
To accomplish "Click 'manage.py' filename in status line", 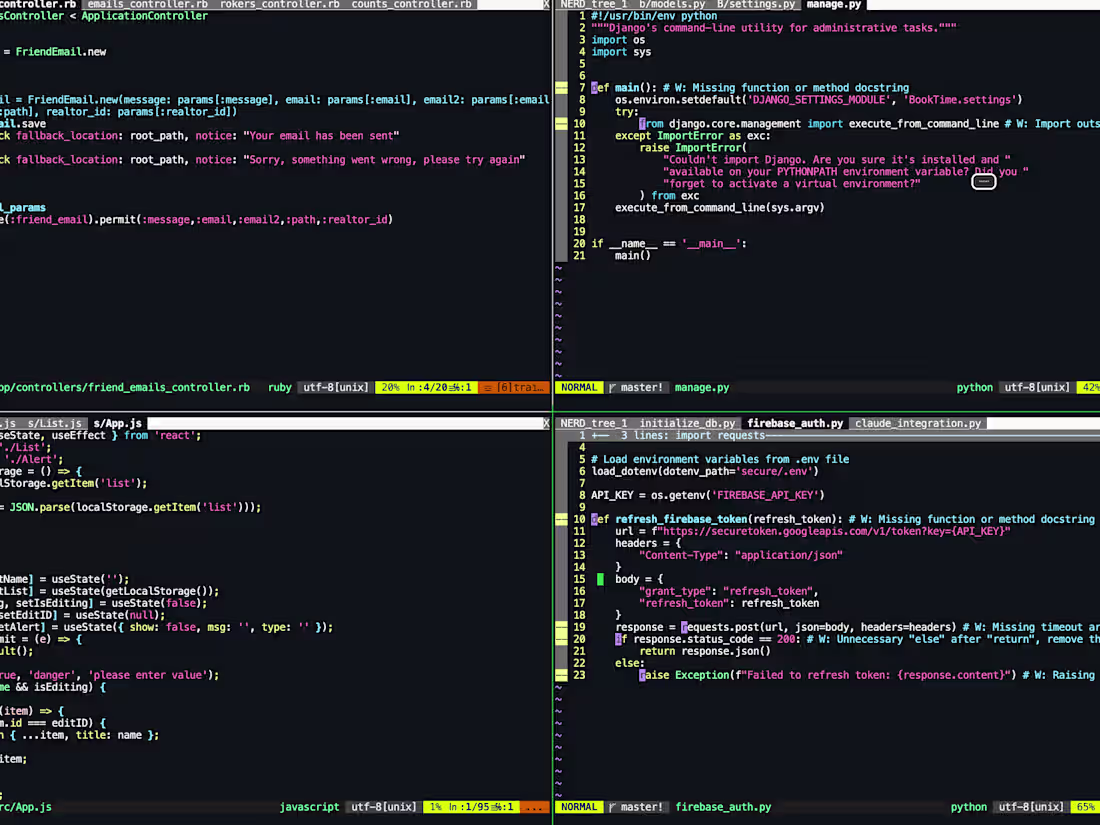I will (702, 387).
